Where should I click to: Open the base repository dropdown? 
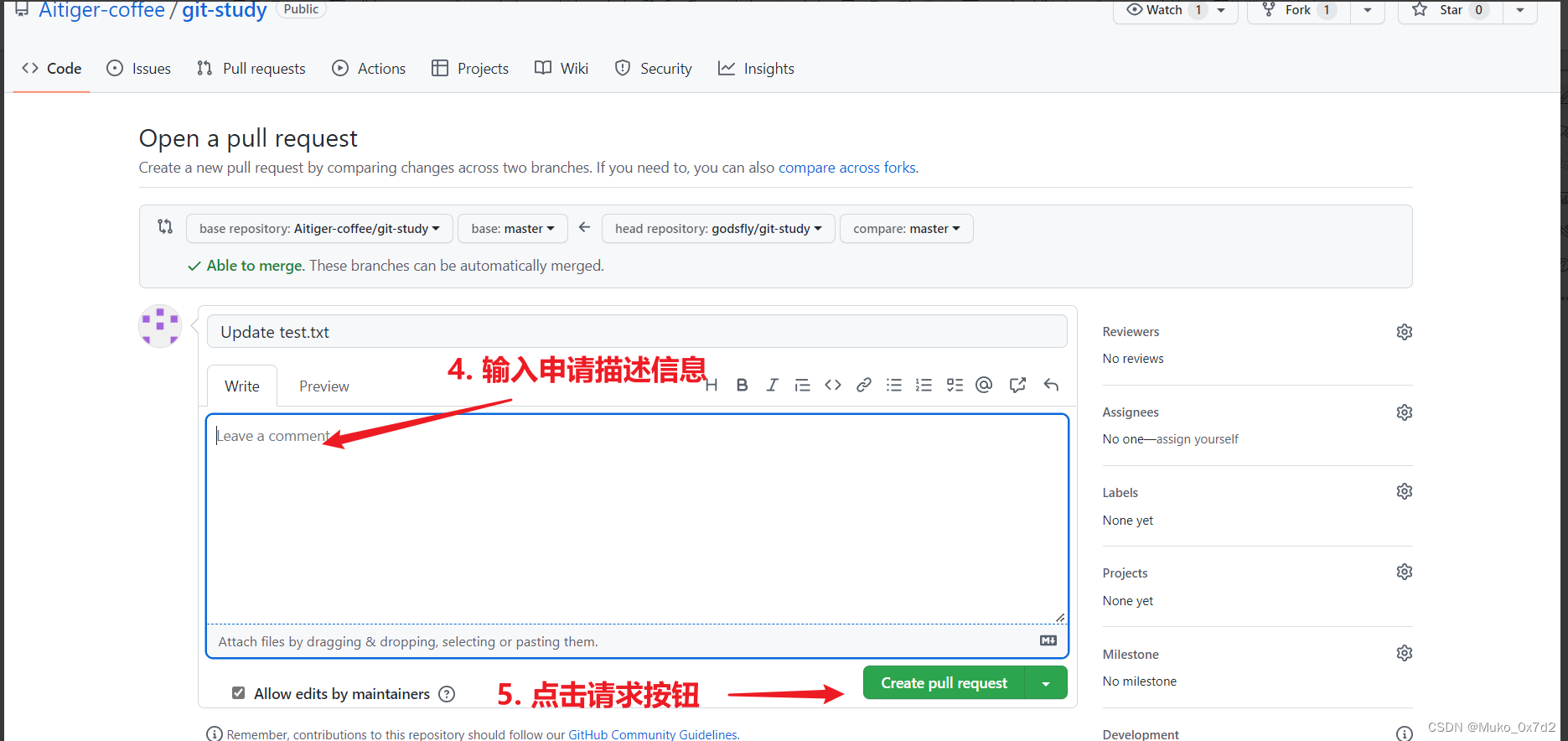pos(319,229)
